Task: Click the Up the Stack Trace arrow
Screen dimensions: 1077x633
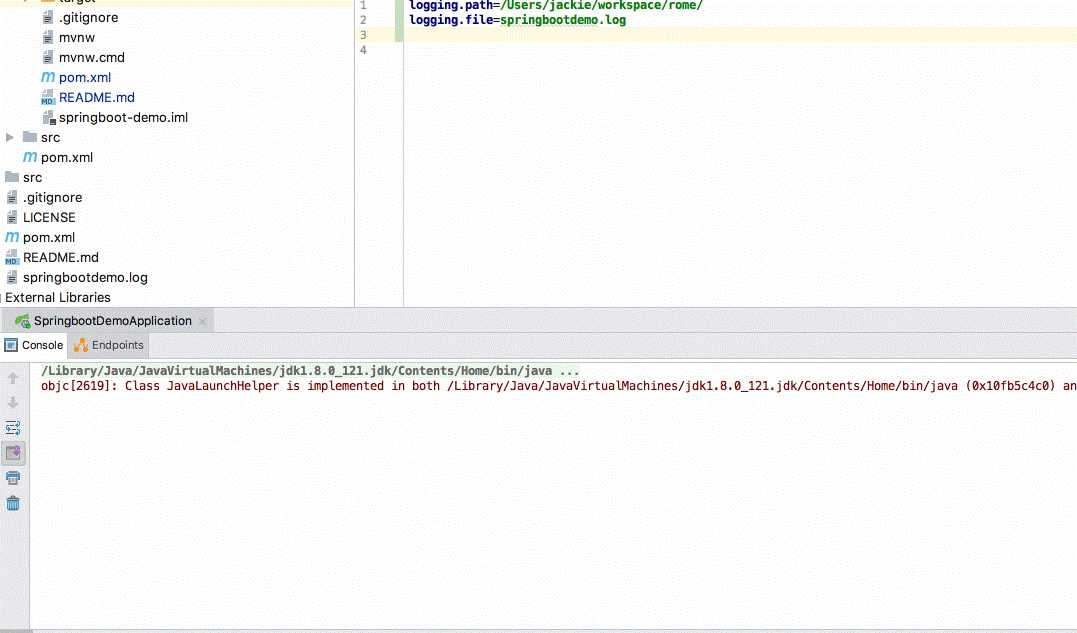Action: click(x=12, y=378)
